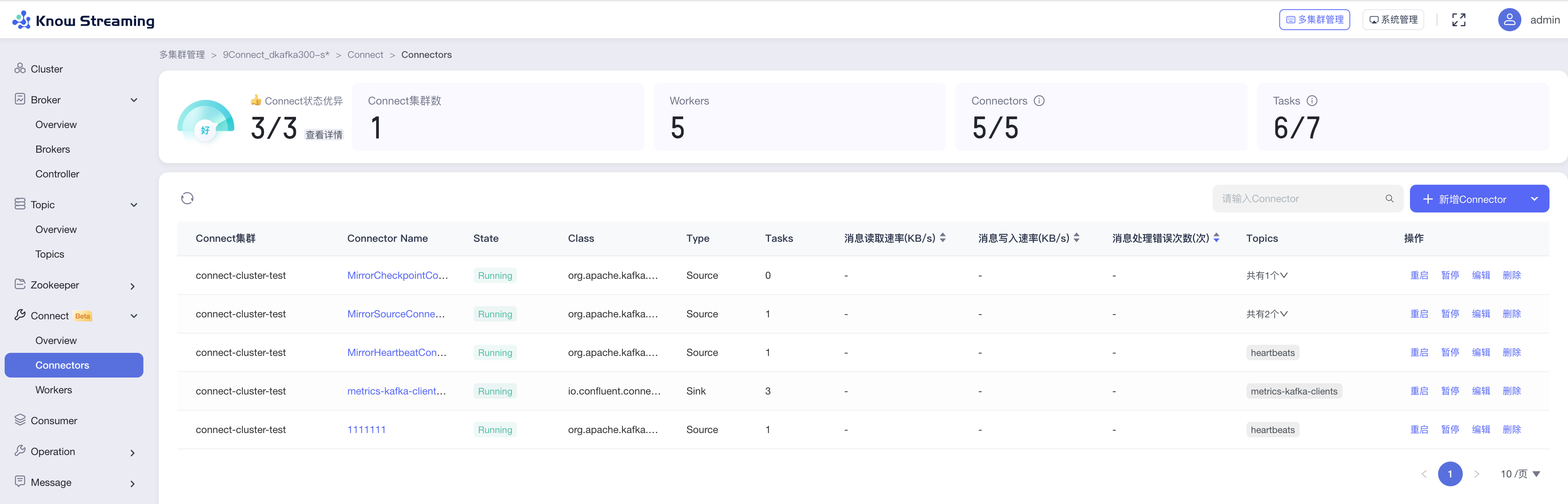This screenshot has width=1568, height=504.
Task: Click the info icon next to Connectors
Action: point(1039,101)
